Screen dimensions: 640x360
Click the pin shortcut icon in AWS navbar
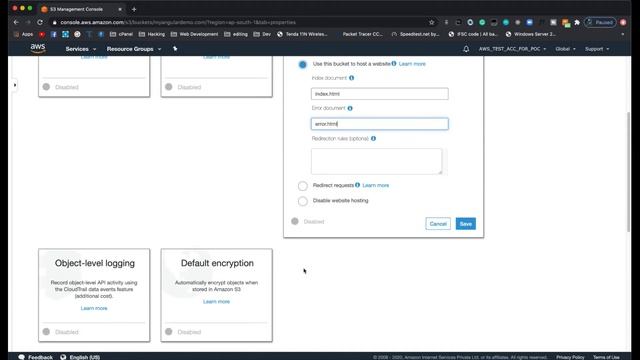pos(175,49)
